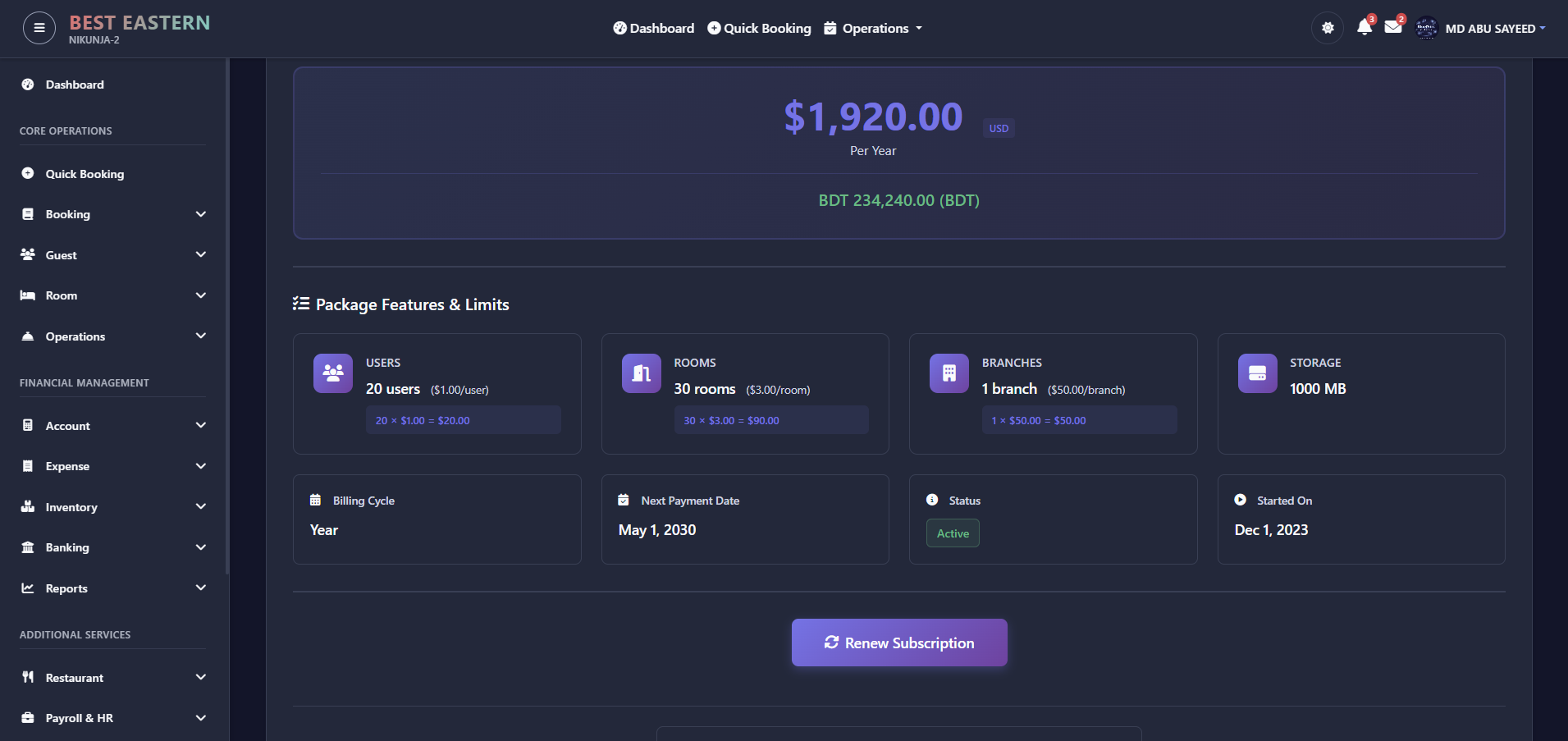Click the Users package feature icon
The height and width of the screenshot is (741, 1568).
click(x=332, y=373)
